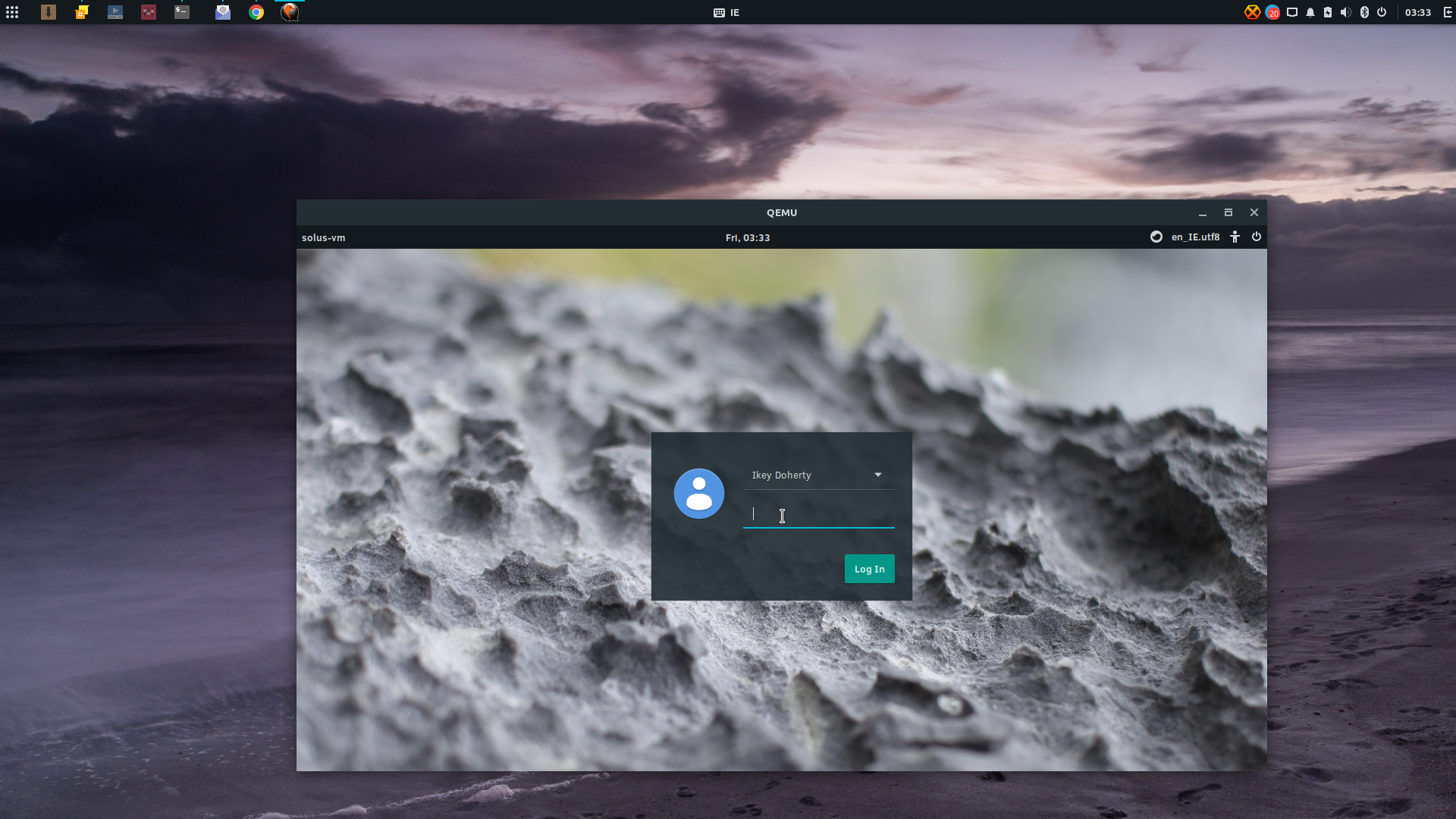Open the en_IE.utf8 language selector

[x=1196, y=237]
